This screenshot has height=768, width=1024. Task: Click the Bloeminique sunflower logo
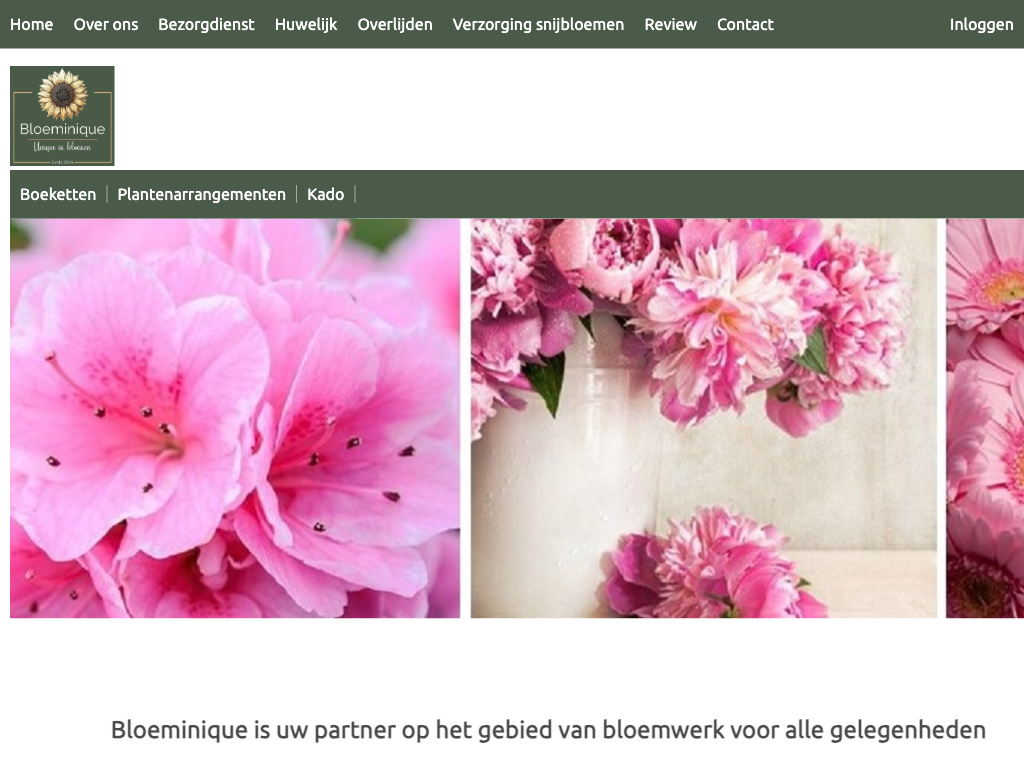62,116
